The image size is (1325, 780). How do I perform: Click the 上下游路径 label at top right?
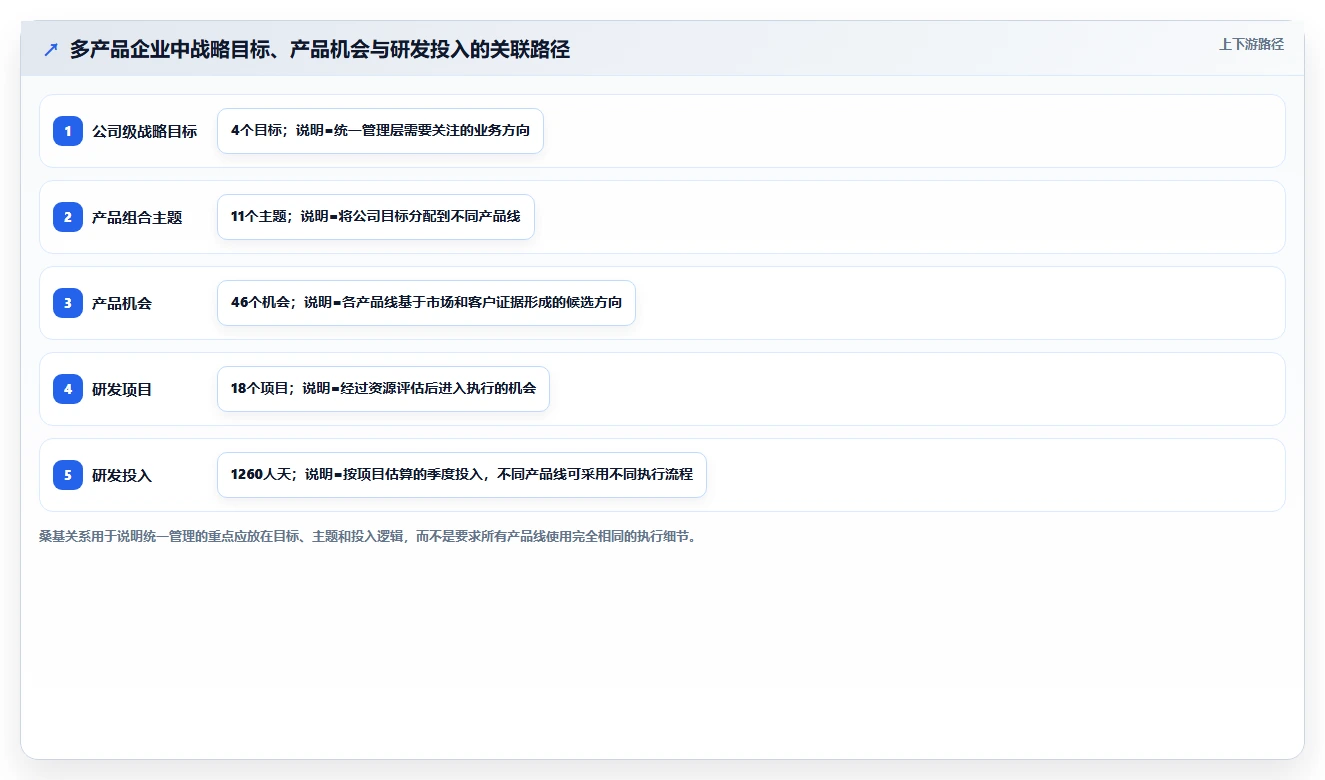tap(1251, 44)
